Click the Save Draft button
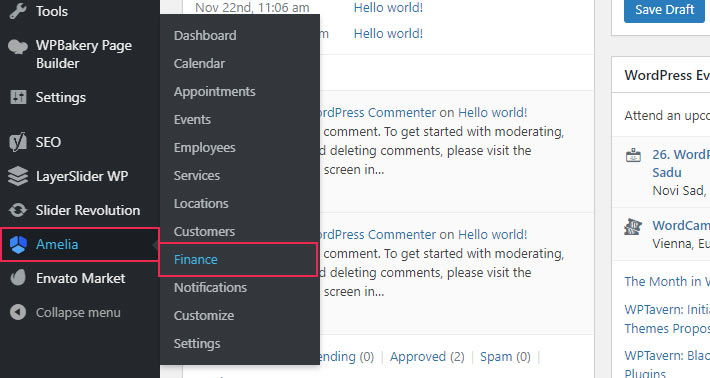 pos(664,10)
